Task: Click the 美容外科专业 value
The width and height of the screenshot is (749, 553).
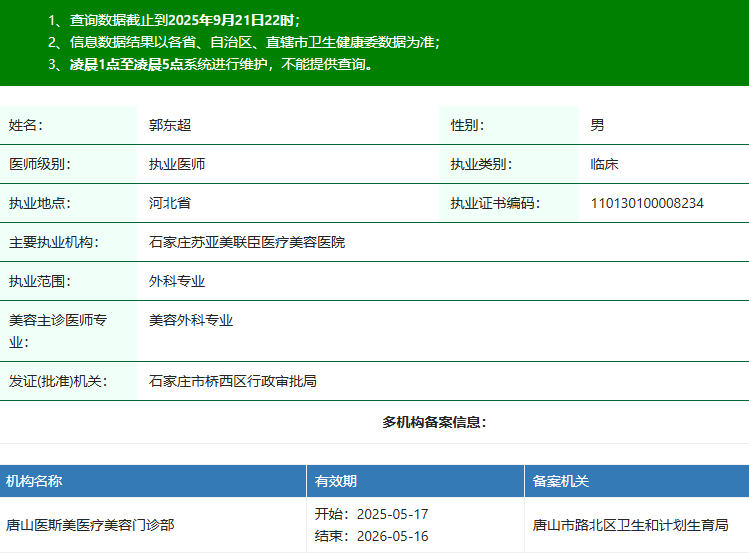Action: click(191, 320)
